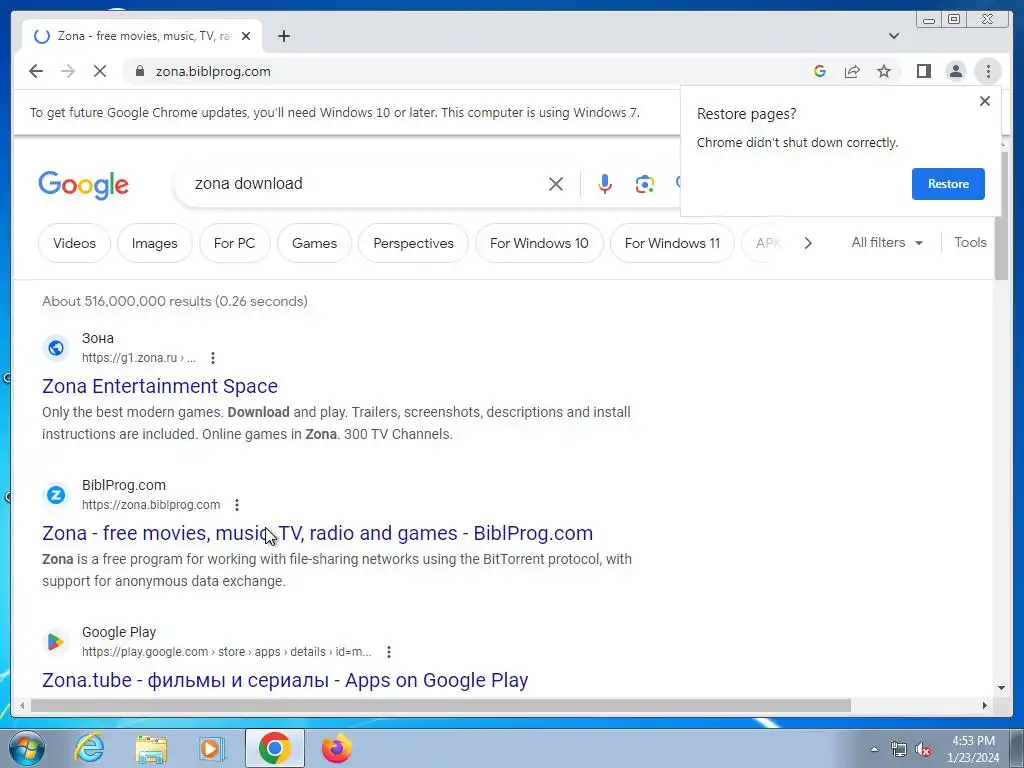The image size is (1024, 768).
Task: Open the Windows Start menu
Action: tap(26, 748)
